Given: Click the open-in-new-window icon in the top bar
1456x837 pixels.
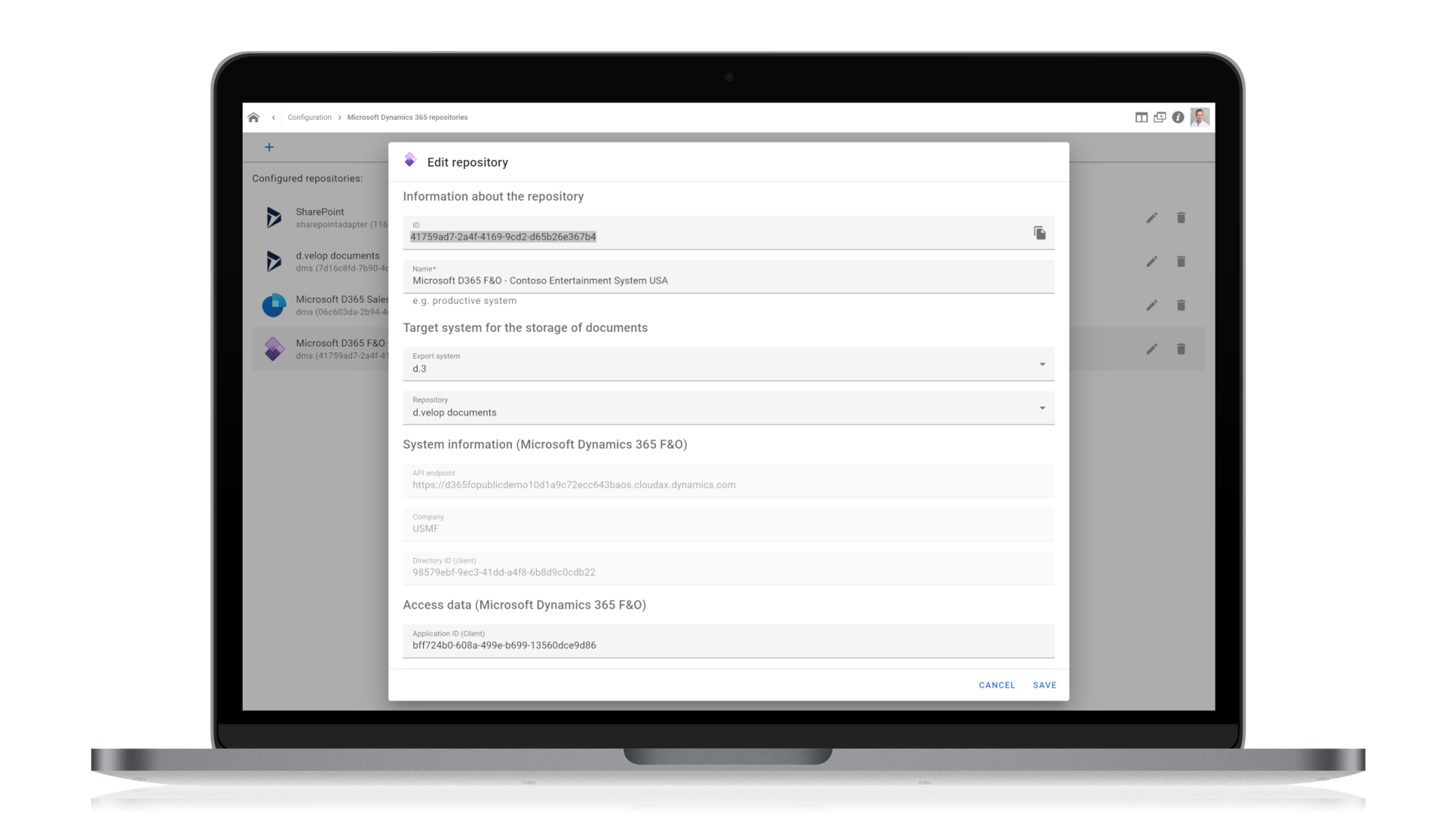Looking at the screenshot, I should [1159, 118].
